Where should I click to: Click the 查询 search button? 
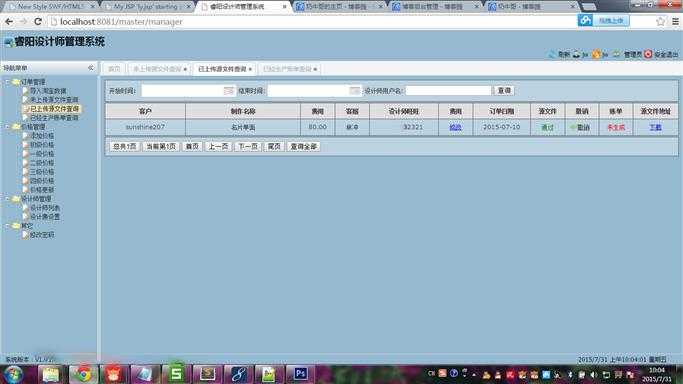tap(504, 91)
